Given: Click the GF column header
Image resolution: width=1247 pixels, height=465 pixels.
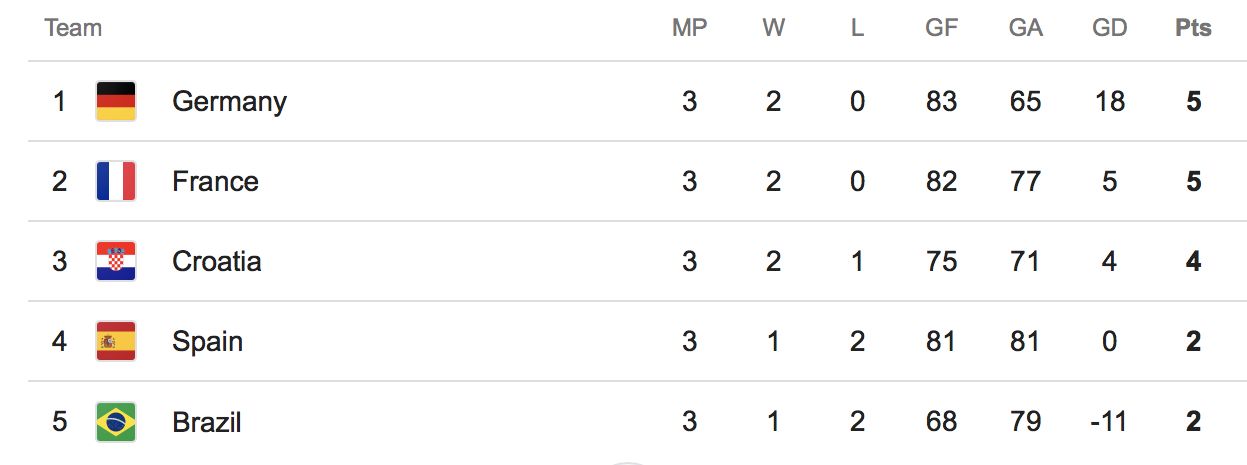Looking at the screenshot, I should [941, 28].
